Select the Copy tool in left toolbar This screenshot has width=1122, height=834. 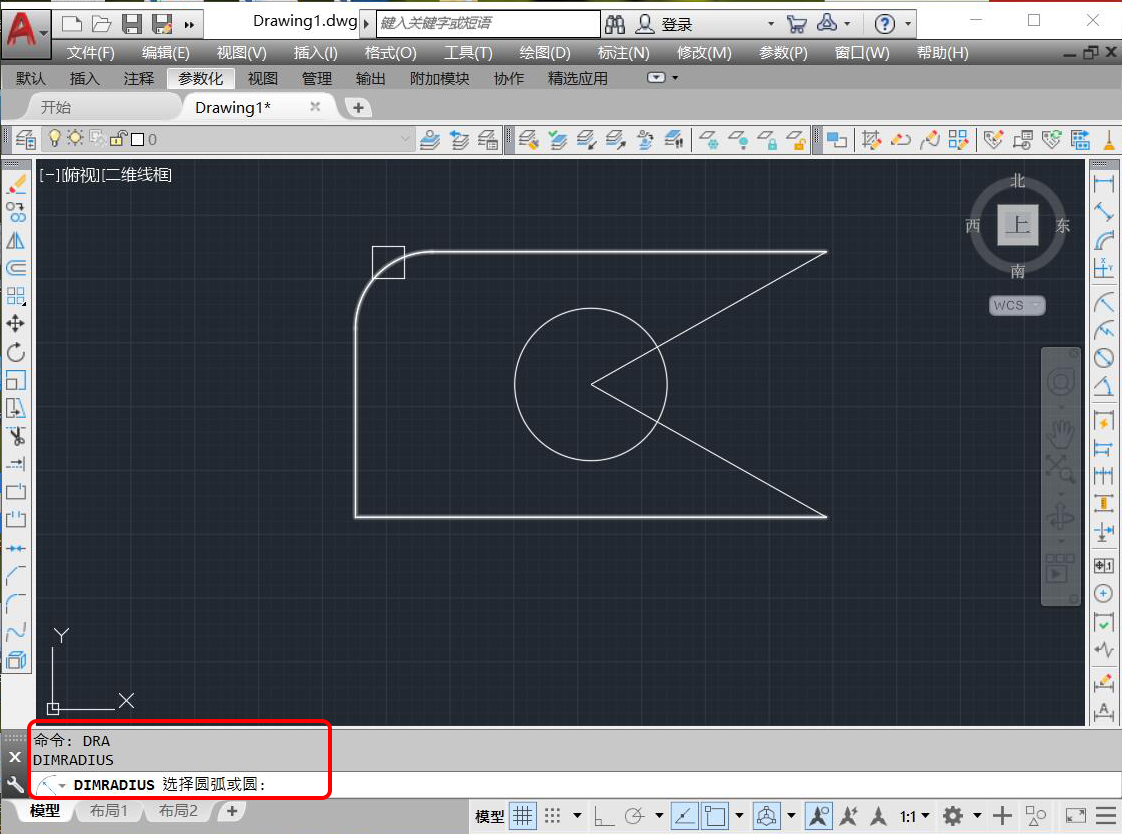(16, 212)
